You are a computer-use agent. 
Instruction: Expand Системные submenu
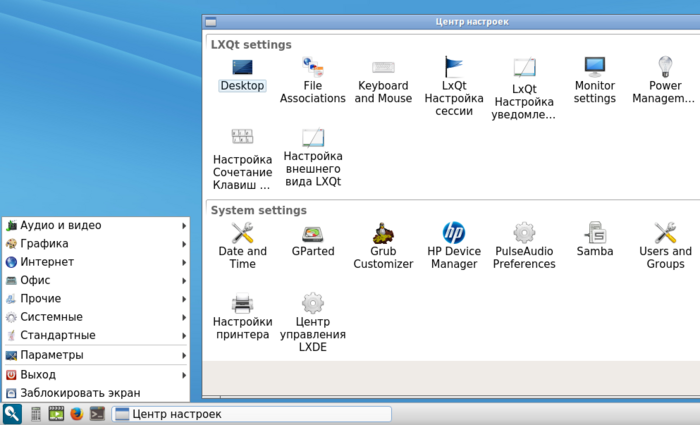click(x=96, y=317)
